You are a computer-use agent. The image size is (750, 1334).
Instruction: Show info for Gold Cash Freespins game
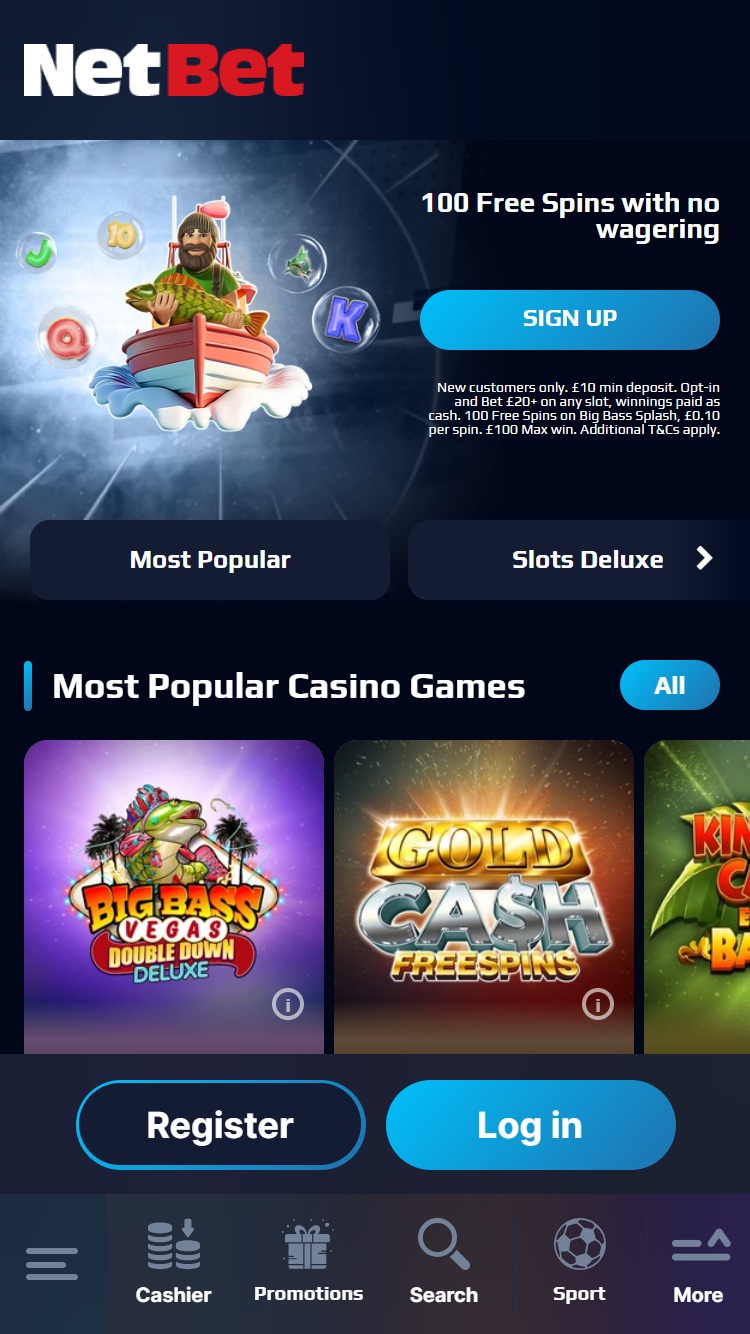[598, 1005]
